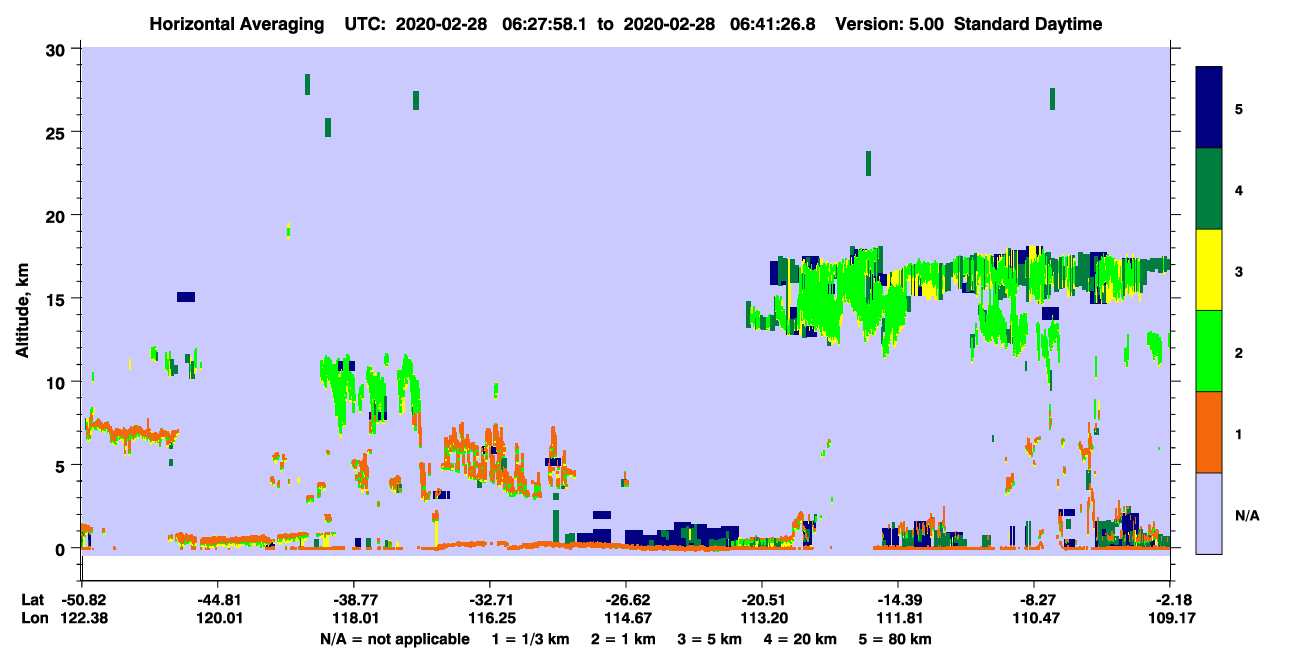
Task: Click the colorbar label '1'
Action: point(1239,433)
